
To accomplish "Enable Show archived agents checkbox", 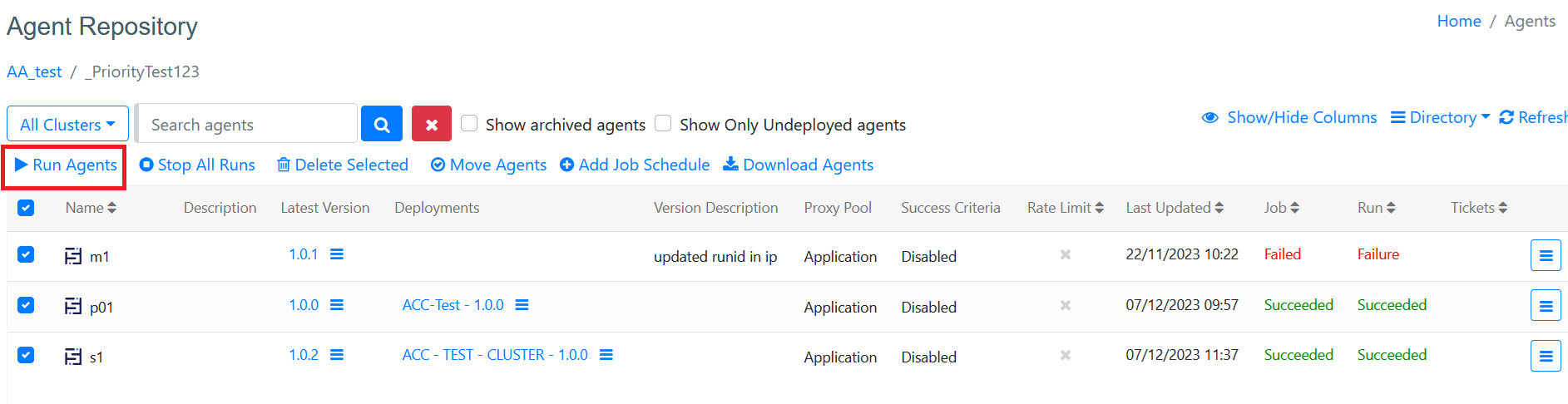I will (x=469, y=124).
